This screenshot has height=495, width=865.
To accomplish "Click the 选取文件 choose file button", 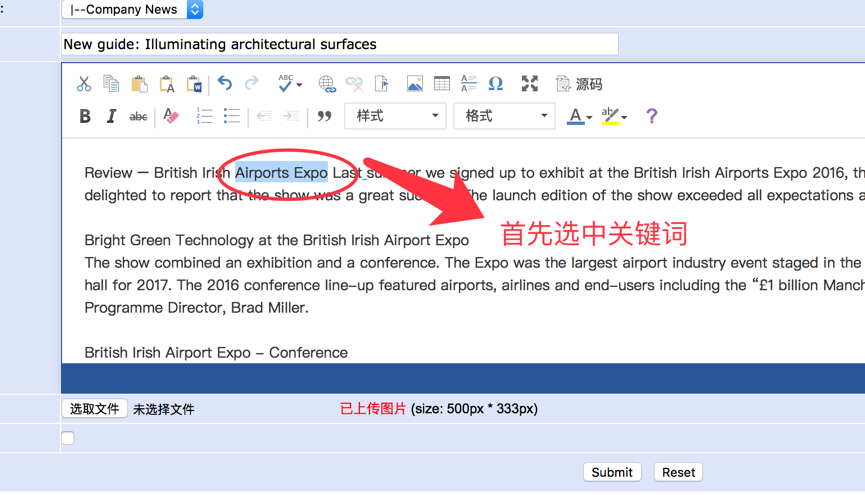I will pos(94,409).
